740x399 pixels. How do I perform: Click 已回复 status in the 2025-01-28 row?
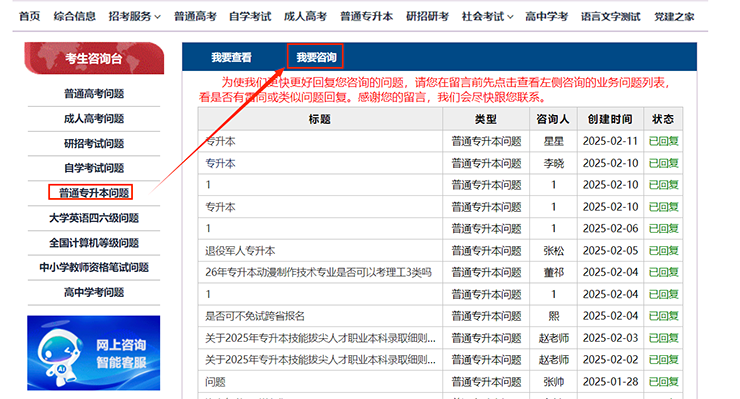click(x=664, y=382)
